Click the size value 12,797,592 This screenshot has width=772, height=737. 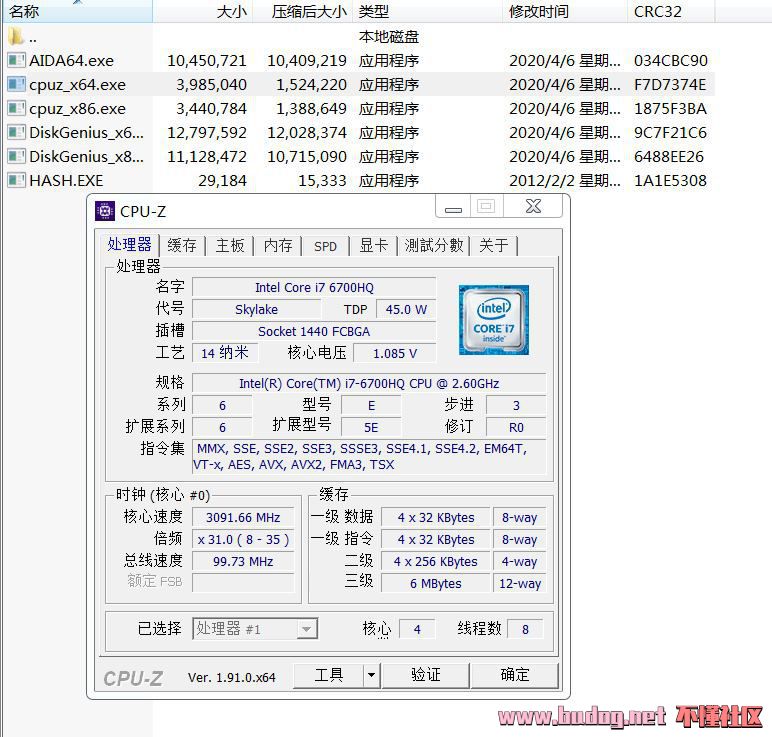pos(207,132)
